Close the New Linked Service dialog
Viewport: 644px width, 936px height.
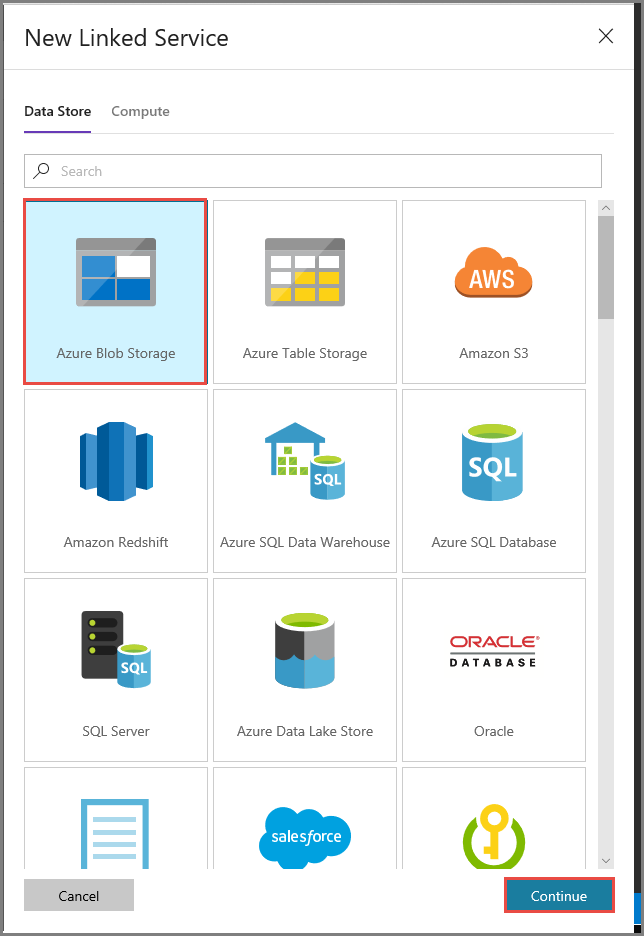point(606,36)
